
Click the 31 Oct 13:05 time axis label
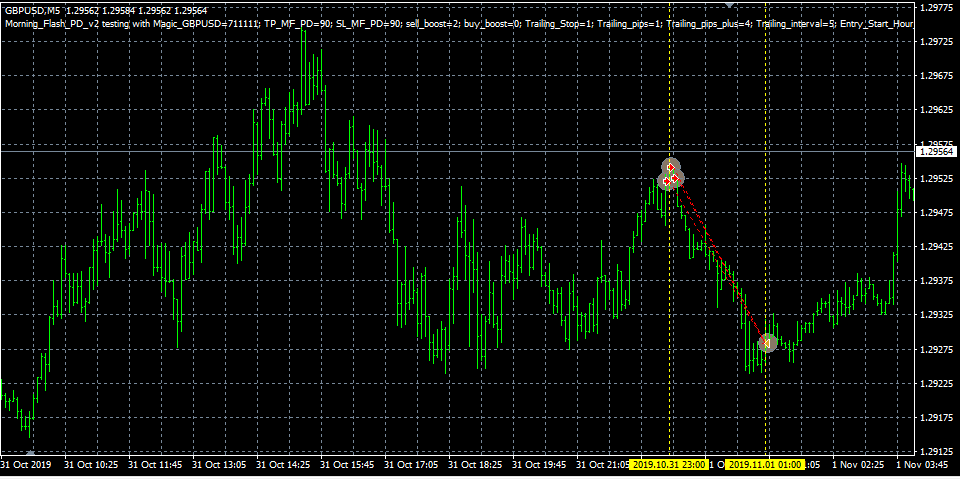point(217,465)
